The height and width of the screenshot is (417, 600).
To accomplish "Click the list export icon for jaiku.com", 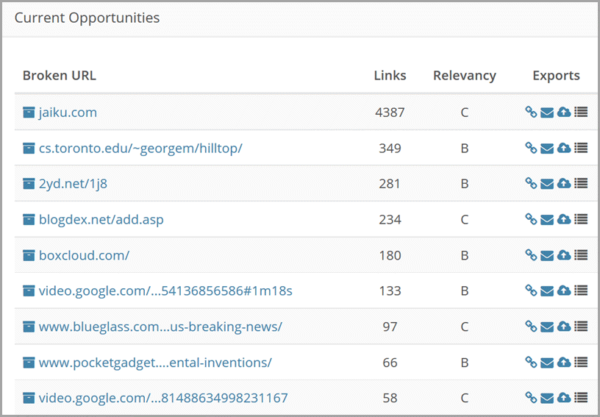I will 581,112.
